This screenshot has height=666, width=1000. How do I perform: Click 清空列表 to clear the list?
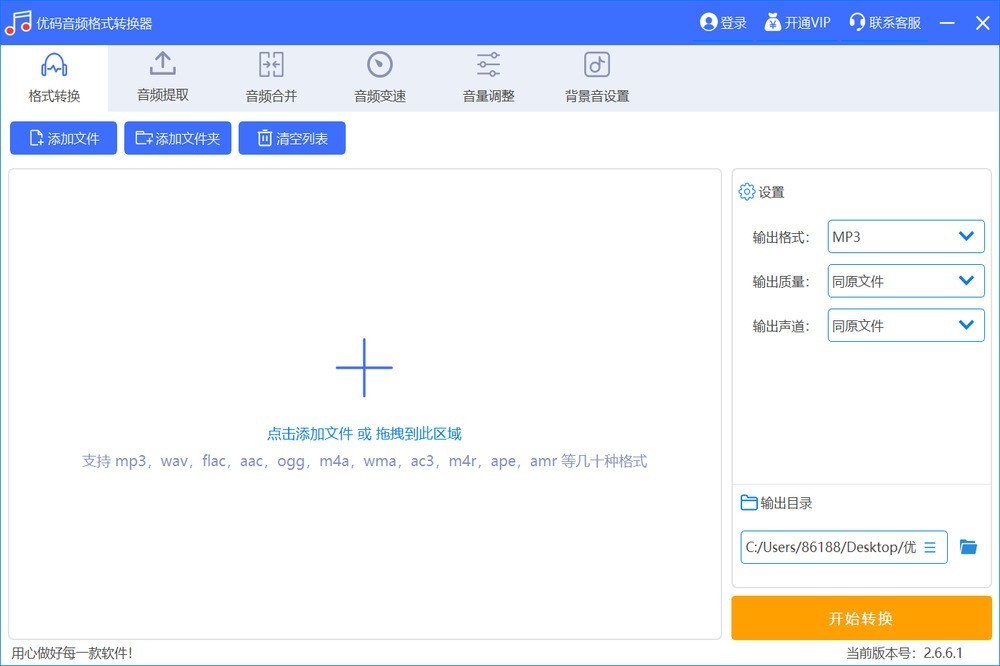tap(291, 139)
